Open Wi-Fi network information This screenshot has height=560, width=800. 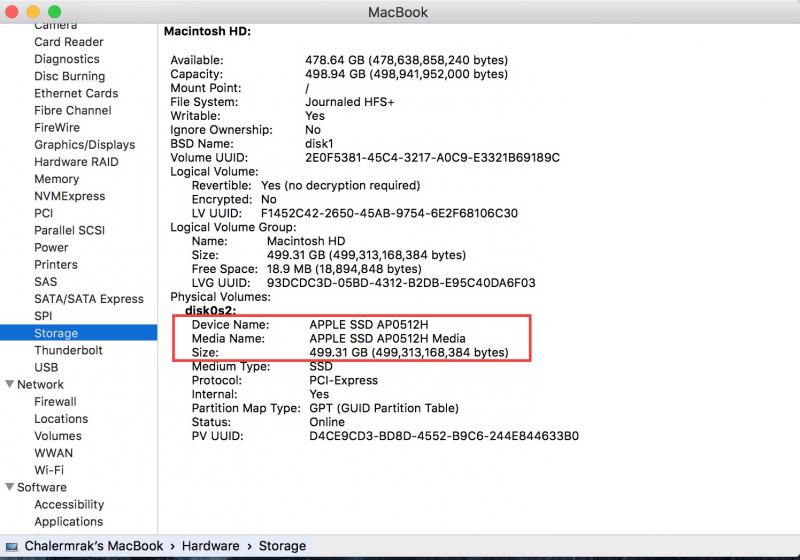[x=49, y=470]
